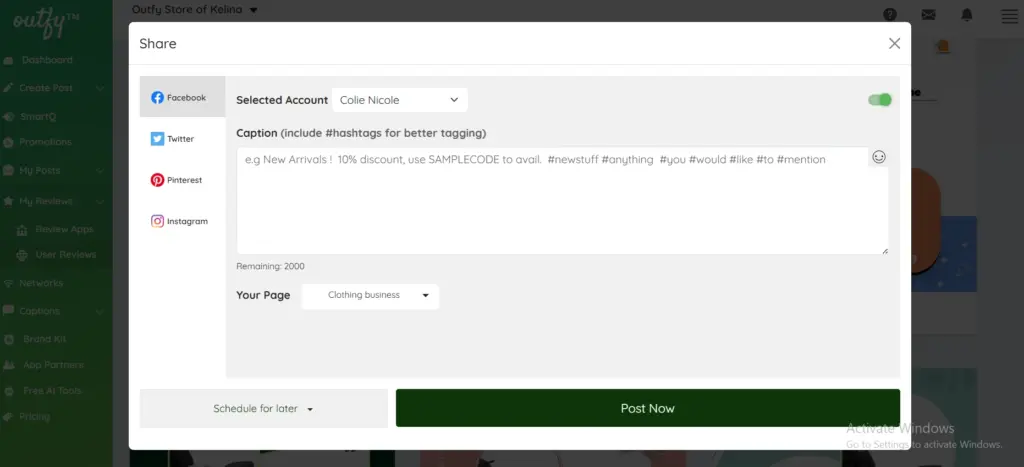
Task: Close the Share dialog
Action: click(894, 43)
